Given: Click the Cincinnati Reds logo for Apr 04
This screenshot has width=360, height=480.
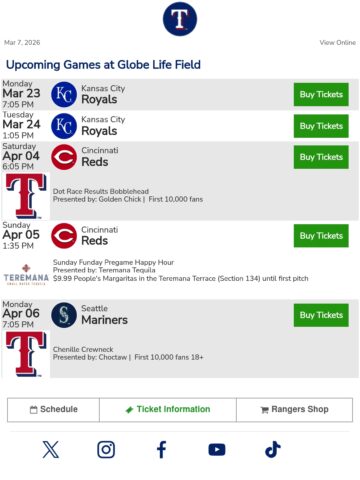Looking at the screenshot, I should pos(64,157).
